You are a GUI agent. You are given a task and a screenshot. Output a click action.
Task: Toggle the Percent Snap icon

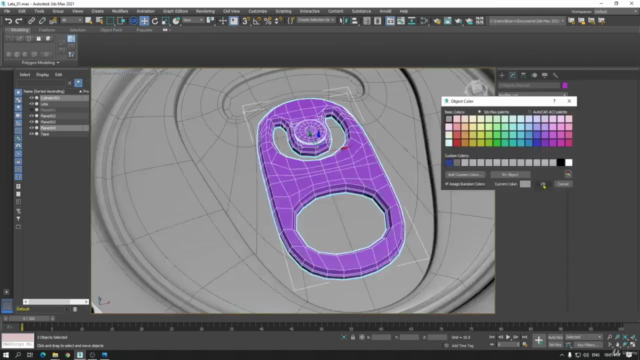(x=268, y=21)
